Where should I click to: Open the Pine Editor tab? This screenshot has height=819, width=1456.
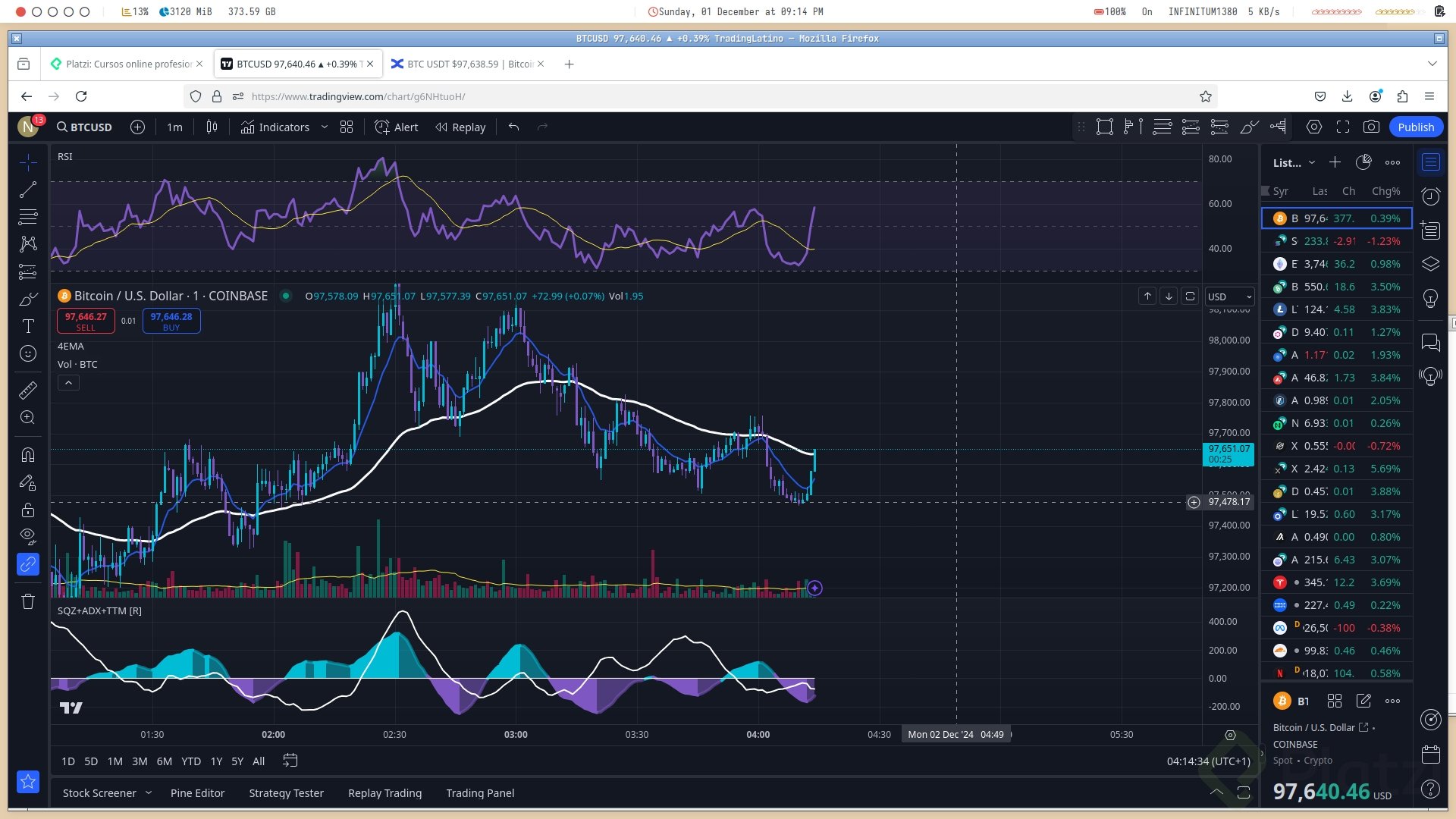[x=197, y=793]
